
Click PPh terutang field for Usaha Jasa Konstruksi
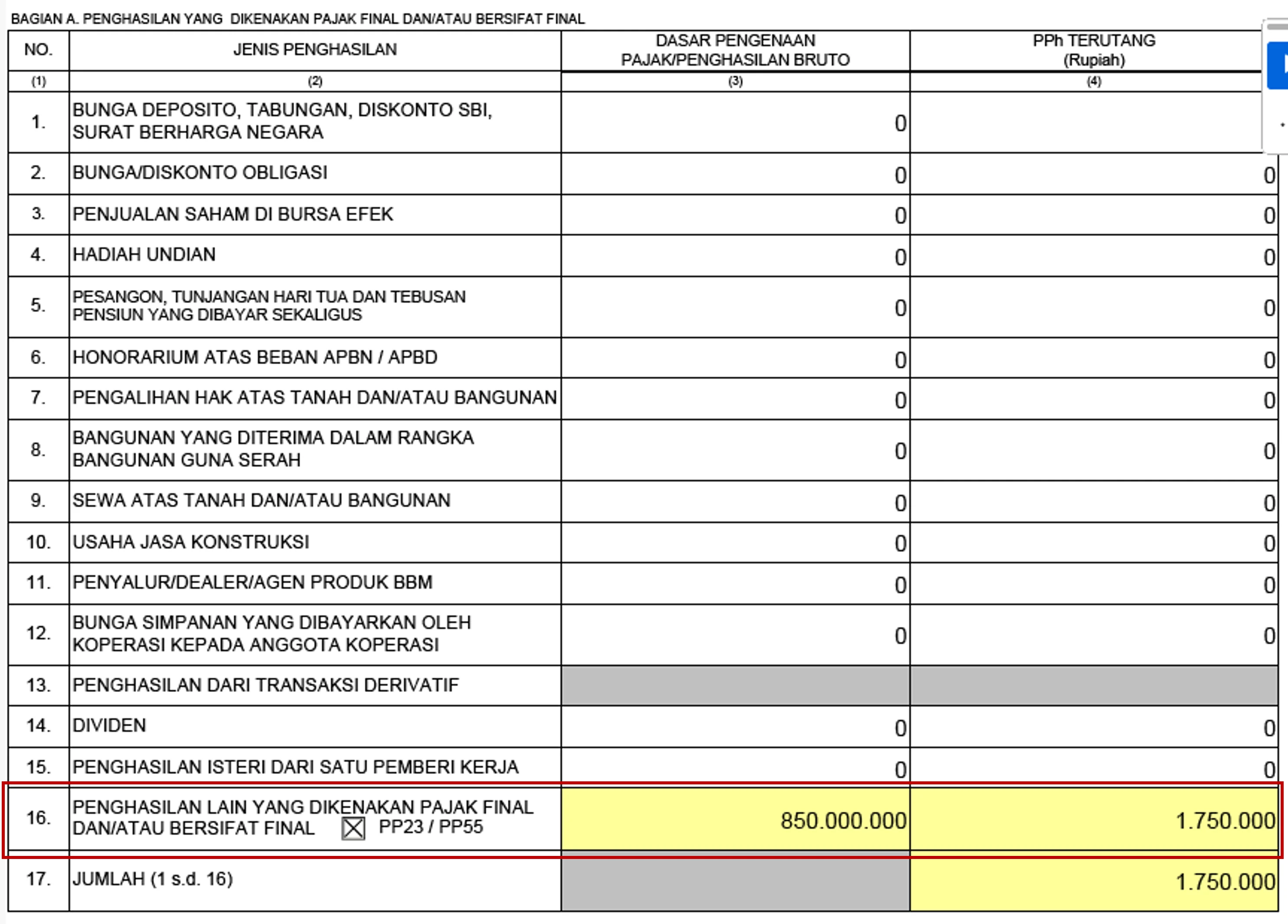pos(1094,543)
